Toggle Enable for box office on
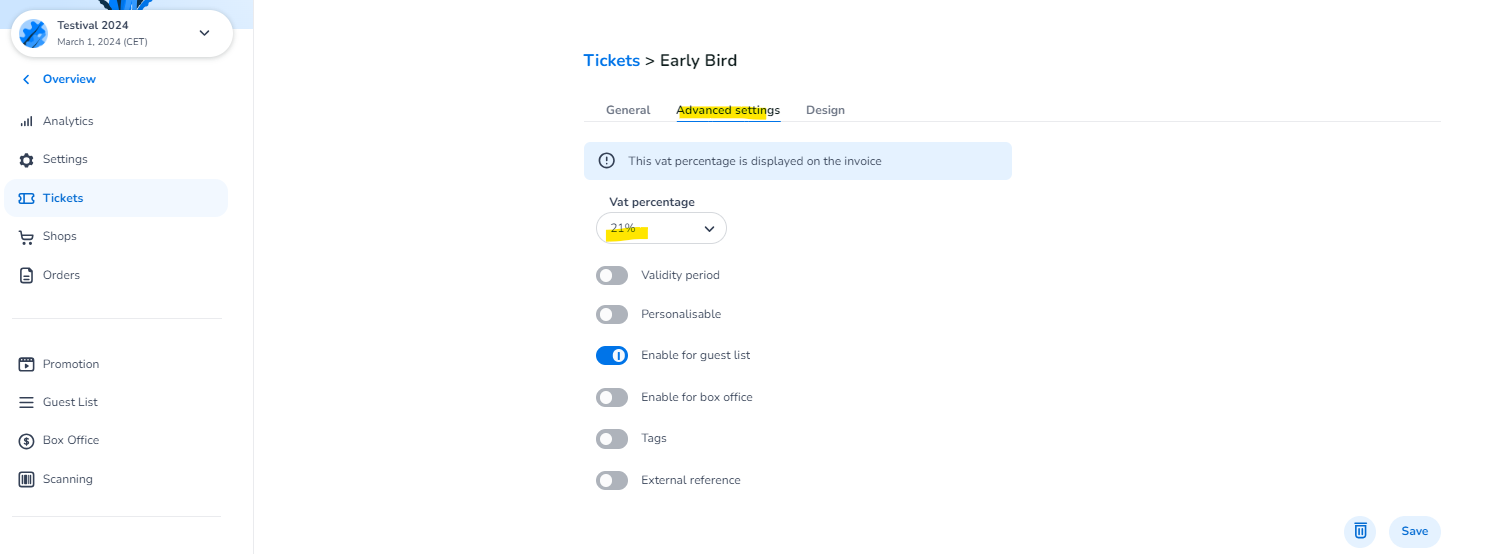This screenshot has height=554, width=1491. coord(612,398)
